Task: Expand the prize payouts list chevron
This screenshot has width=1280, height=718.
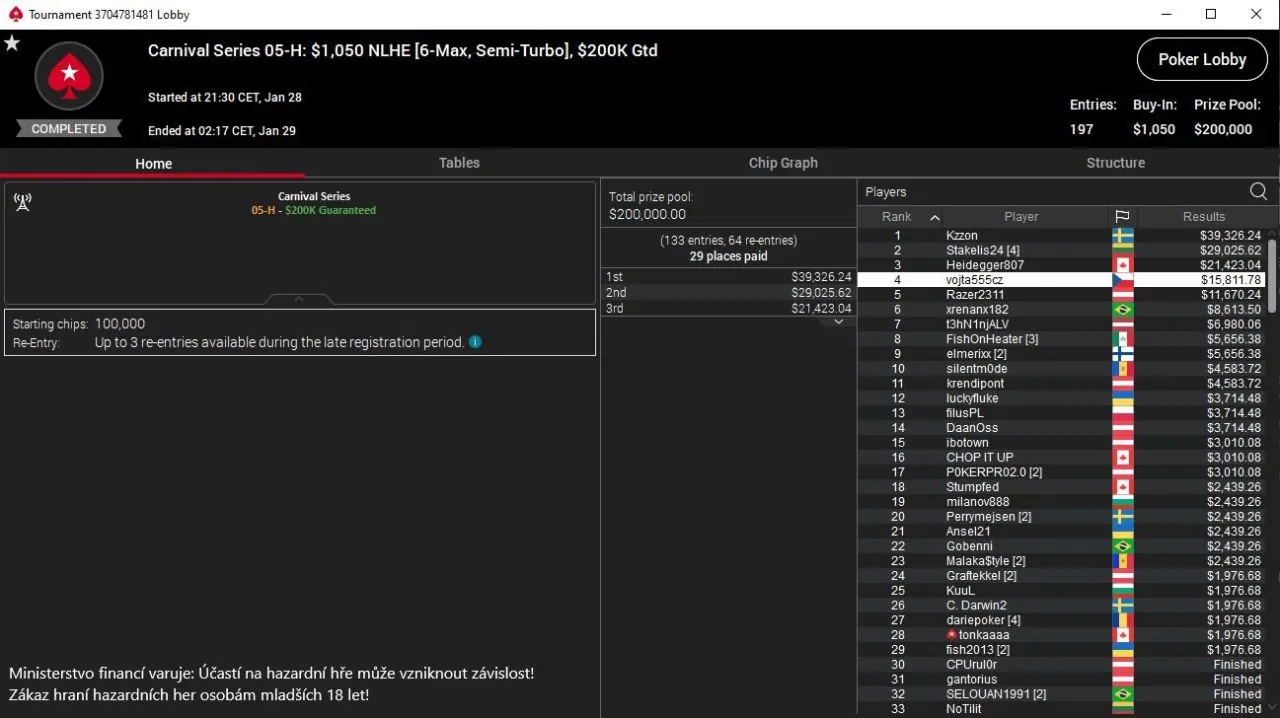Action: 838,321
